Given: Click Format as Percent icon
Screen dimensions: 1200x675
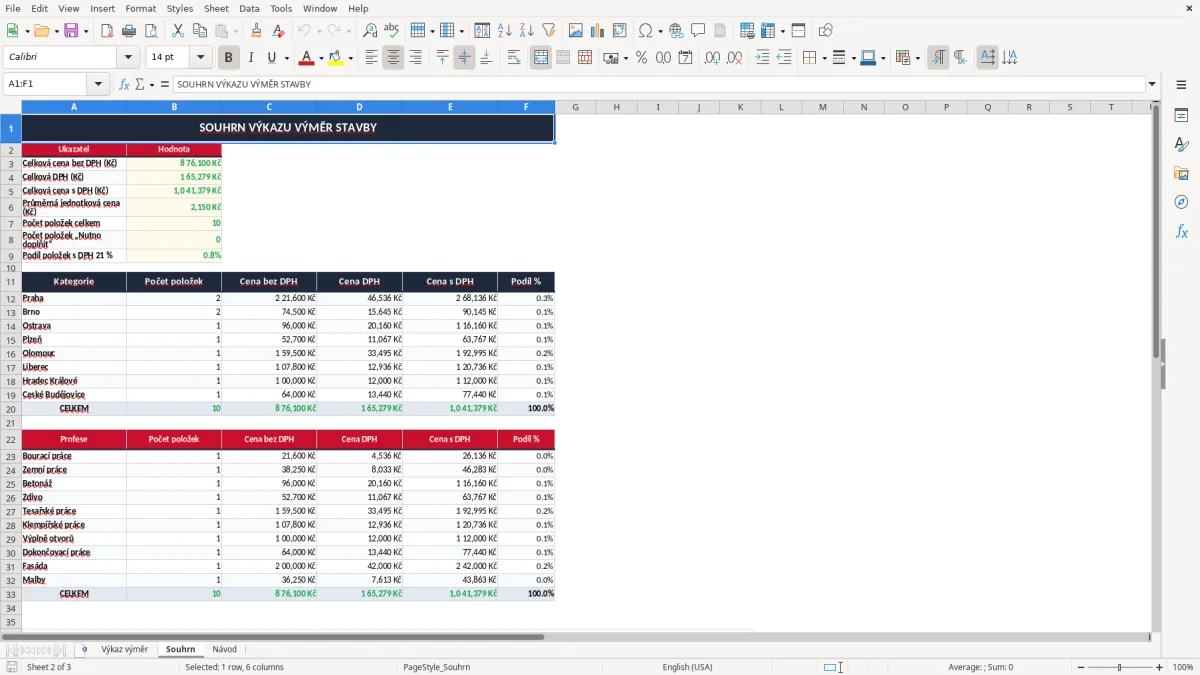Looking at the screenshot, I should coord(641,58).
